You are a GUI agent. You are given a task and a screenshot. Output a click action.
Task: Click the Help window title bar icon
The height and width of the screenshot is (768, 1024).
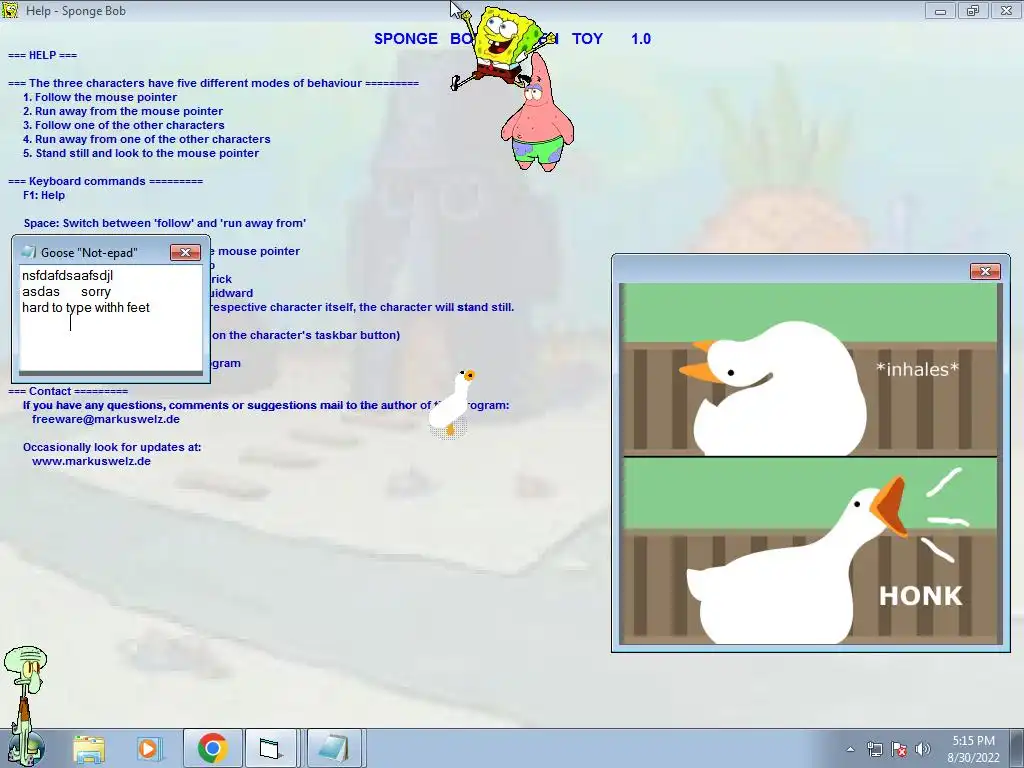[10, 10]
